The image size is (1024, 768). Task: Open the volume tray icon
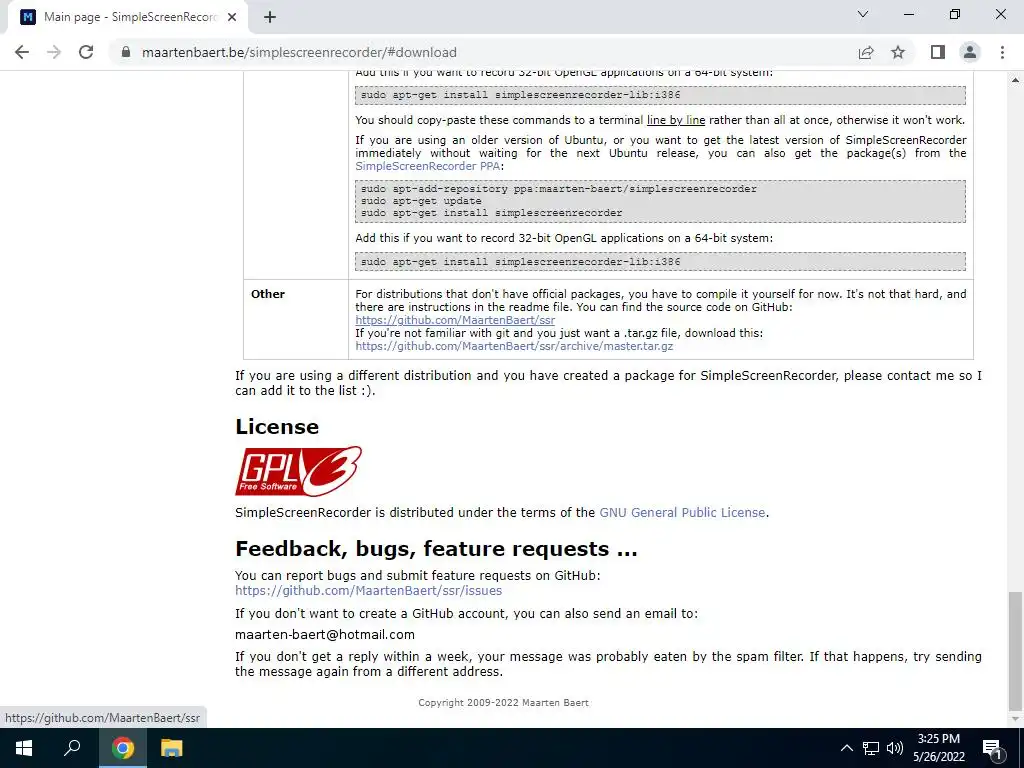tap(895, 748)
